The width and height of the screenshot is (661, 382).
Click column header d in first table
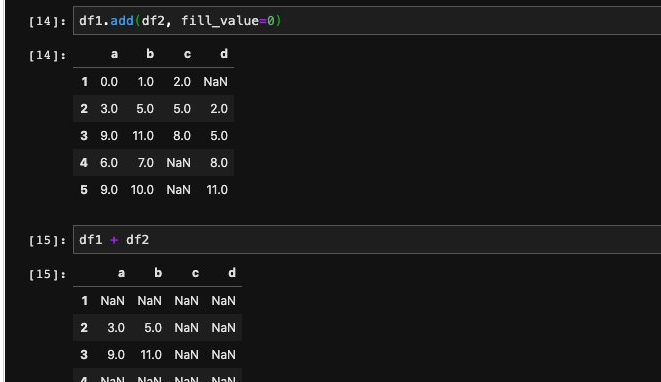click(x=224, y=54)
